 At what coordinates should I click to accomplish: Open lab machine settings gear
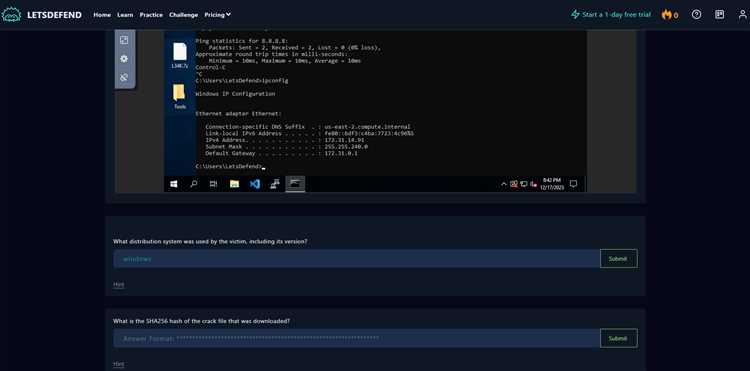coord(124,59)
